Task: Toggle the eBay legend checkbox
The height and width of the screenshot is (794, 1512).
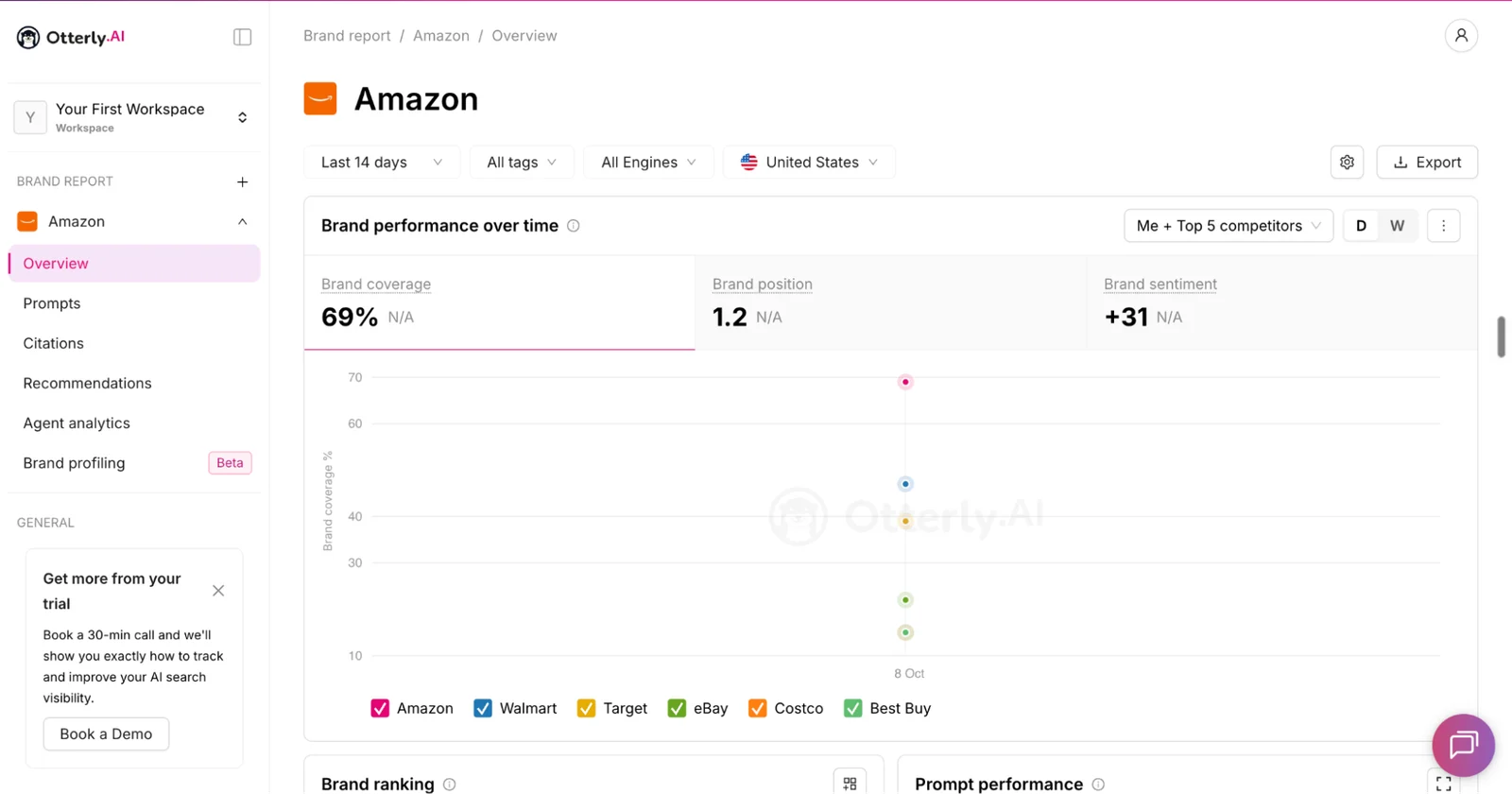Action: click(677, 709)
